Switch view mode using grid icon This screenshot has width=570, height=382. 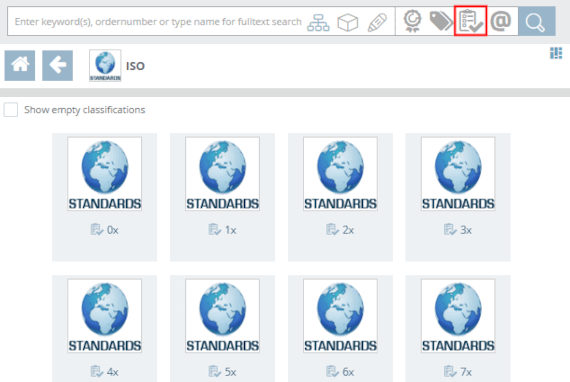coord(556,53)
